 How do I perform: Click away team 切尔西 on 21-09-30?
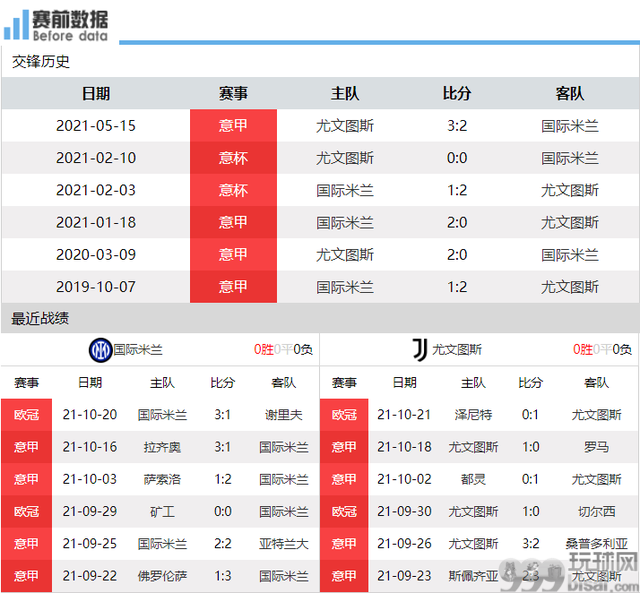(x=596, y=512)
